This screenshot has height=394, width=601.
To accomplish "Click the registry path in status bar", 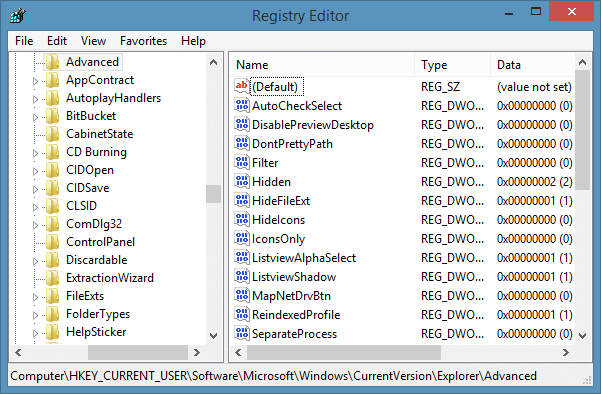I will point(273,376).
